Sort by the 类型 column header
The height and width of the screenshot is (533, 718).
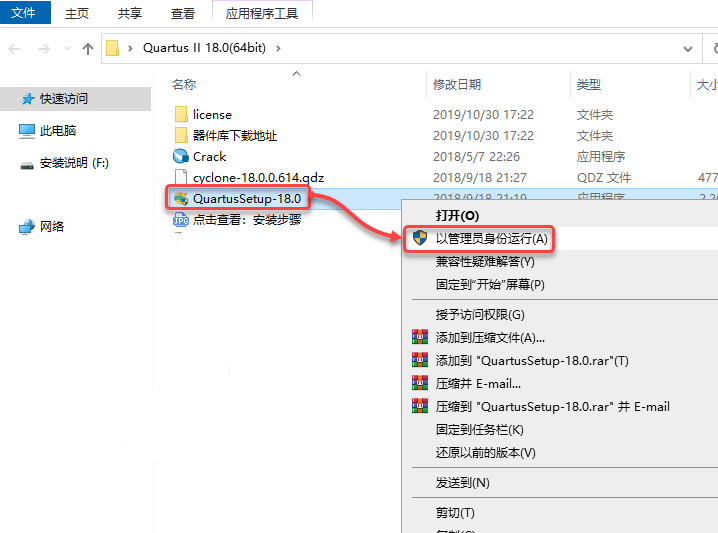588,84
